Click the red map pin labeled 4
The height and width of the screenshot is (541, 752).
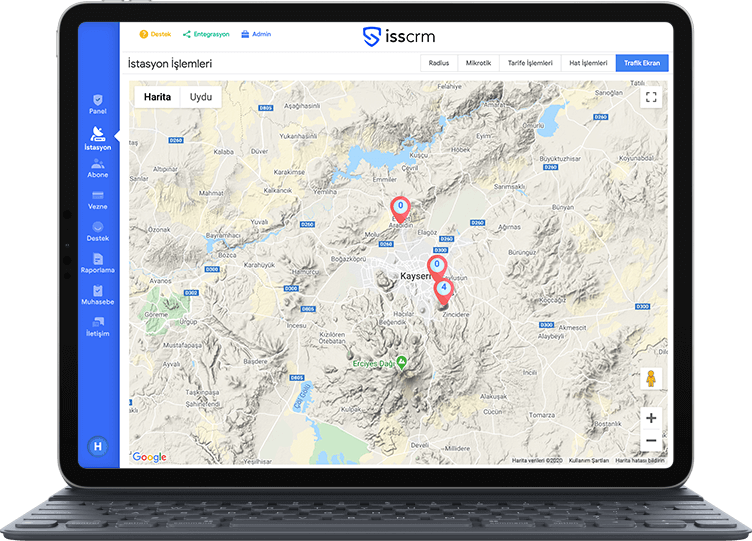pos(444,291)
